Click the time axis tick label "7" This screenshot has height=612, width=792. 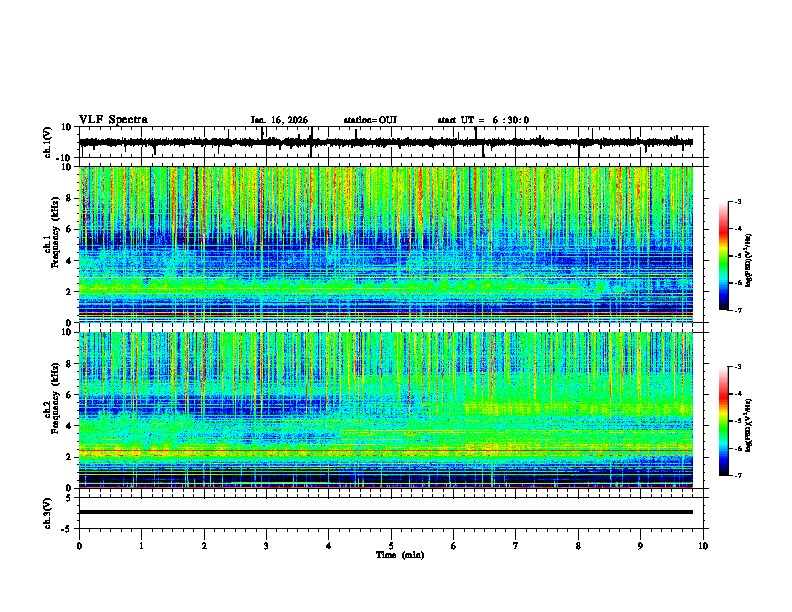(x=516, y=545)
